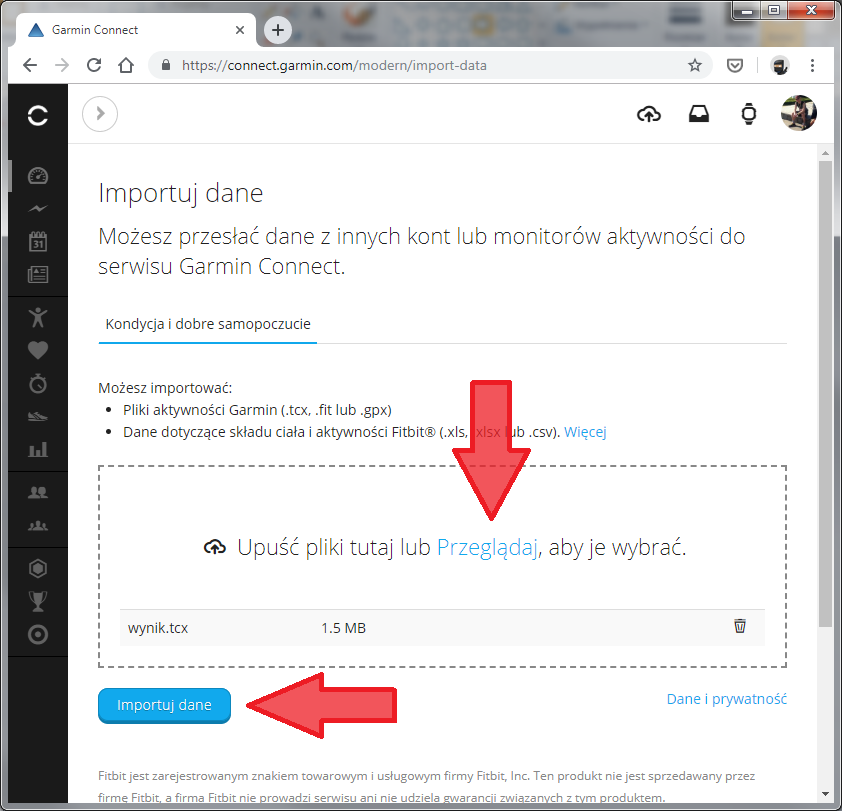Open the target circle sidebar icon
Viewport: 842px width, 811px height.
(38, 635)
